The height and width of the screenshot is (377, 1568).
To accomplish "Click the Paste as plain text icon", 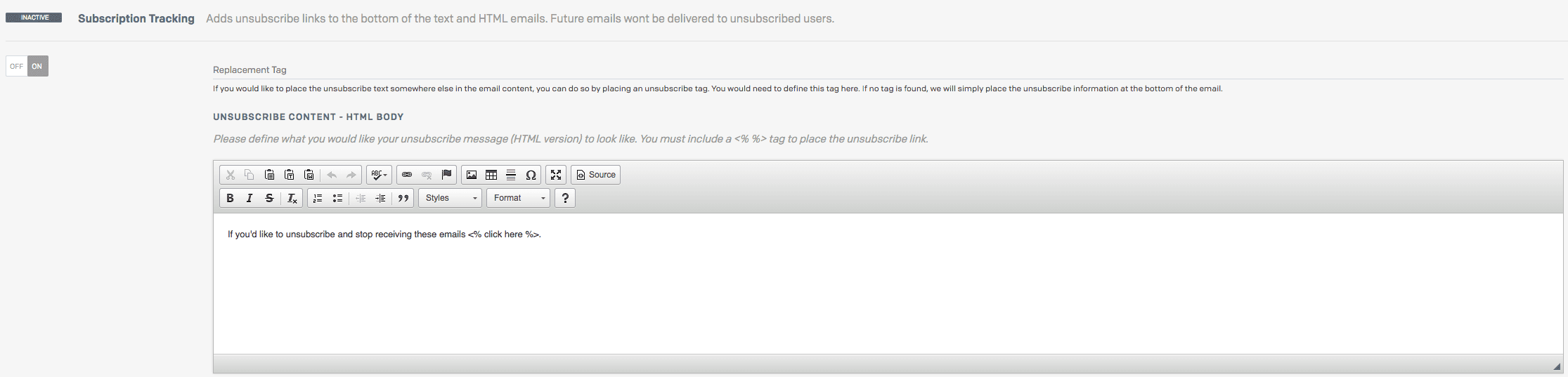I will 289,175.
